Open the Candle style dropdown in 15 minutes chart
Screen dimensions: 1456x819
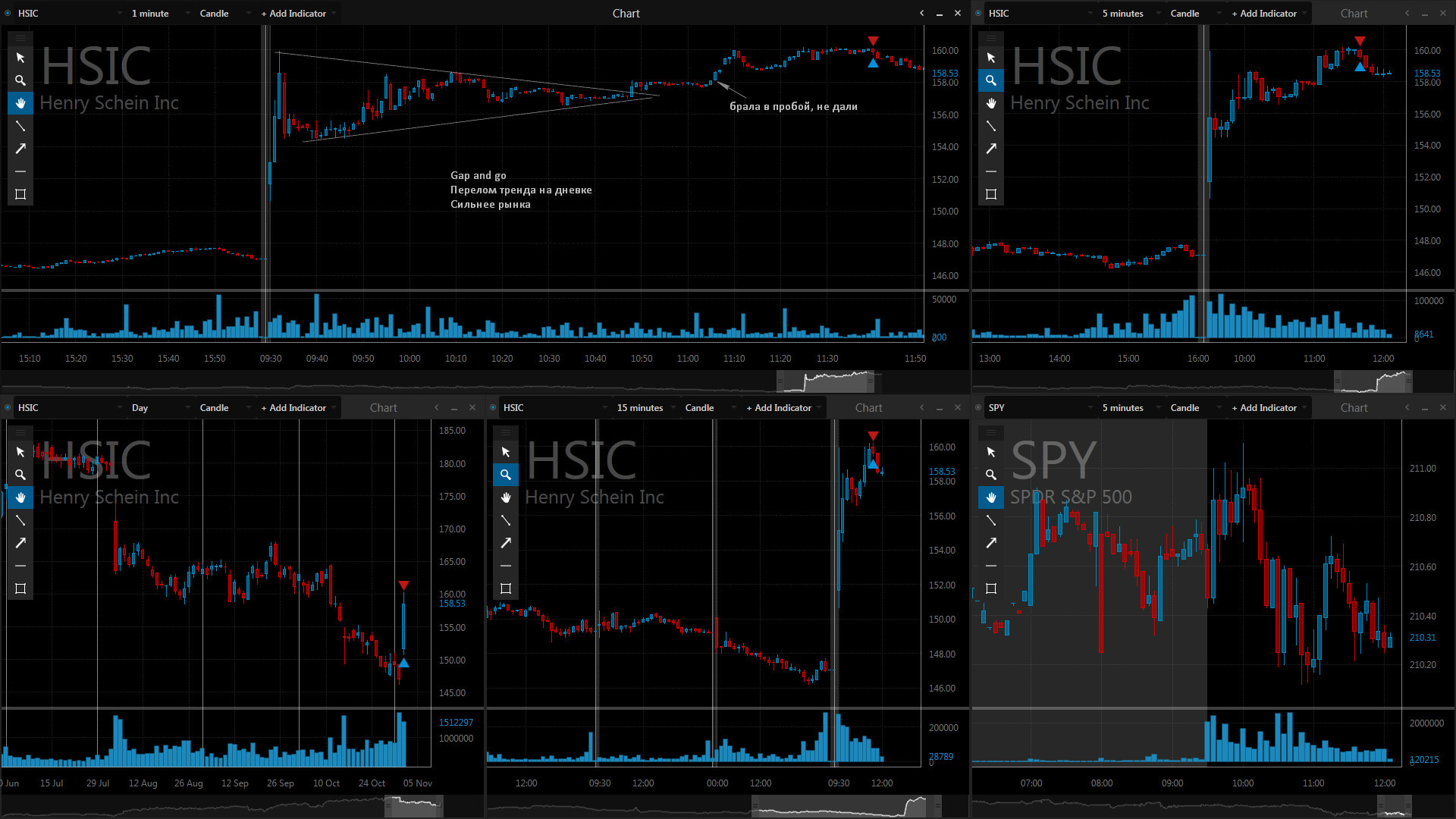click(x=709, y=408)
